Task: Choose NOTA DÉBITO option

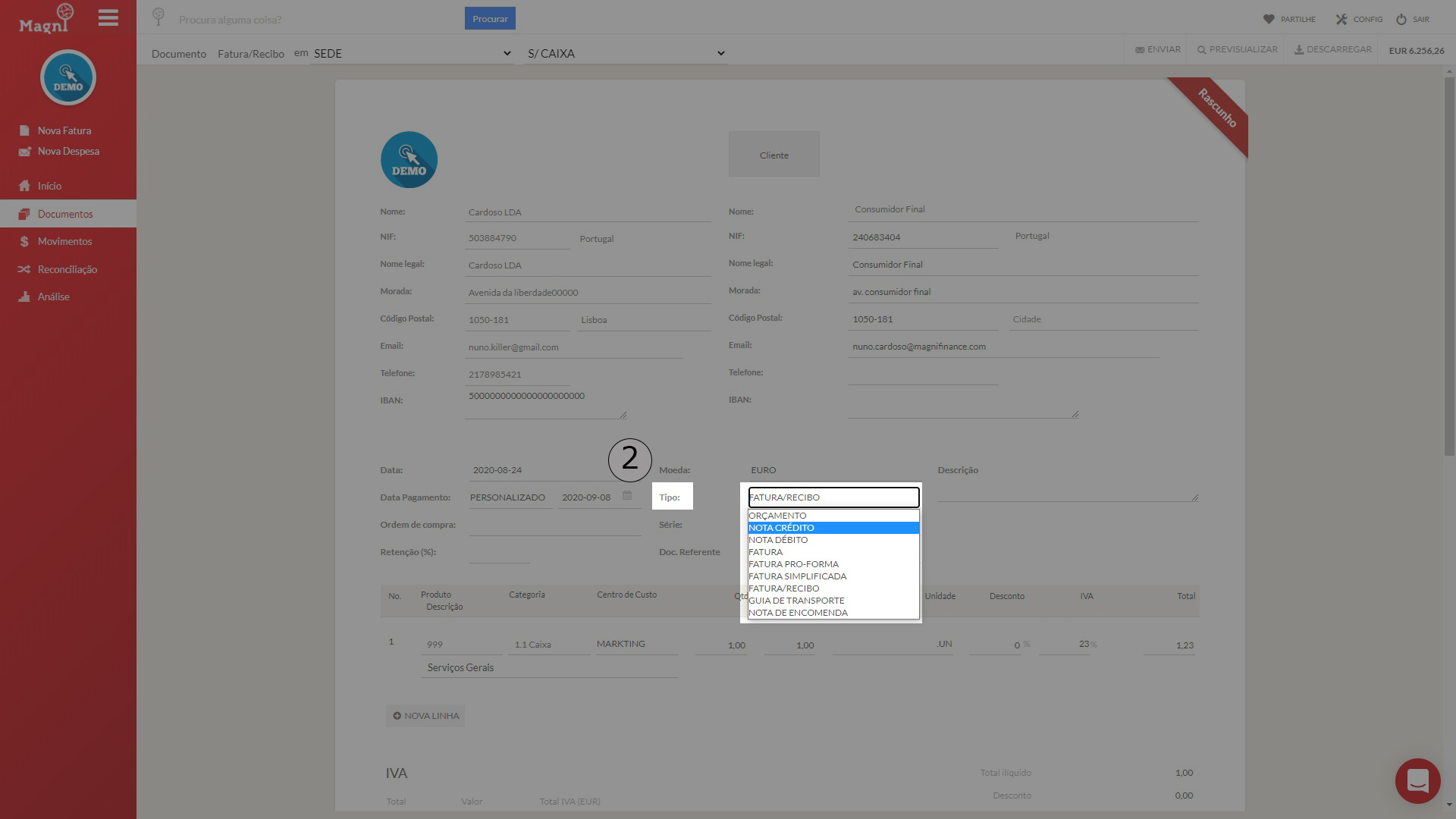Action: (833, 540)
